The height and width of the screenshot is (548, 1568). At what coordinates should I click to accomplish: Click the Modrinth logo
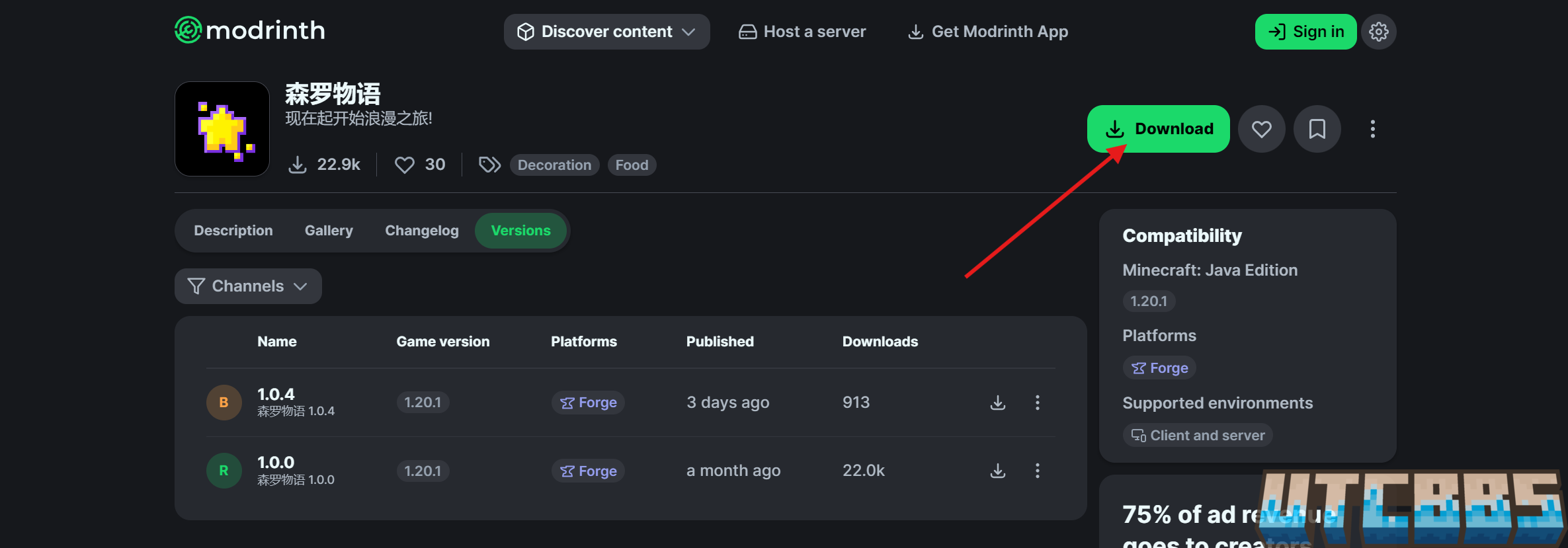(250, 30)
